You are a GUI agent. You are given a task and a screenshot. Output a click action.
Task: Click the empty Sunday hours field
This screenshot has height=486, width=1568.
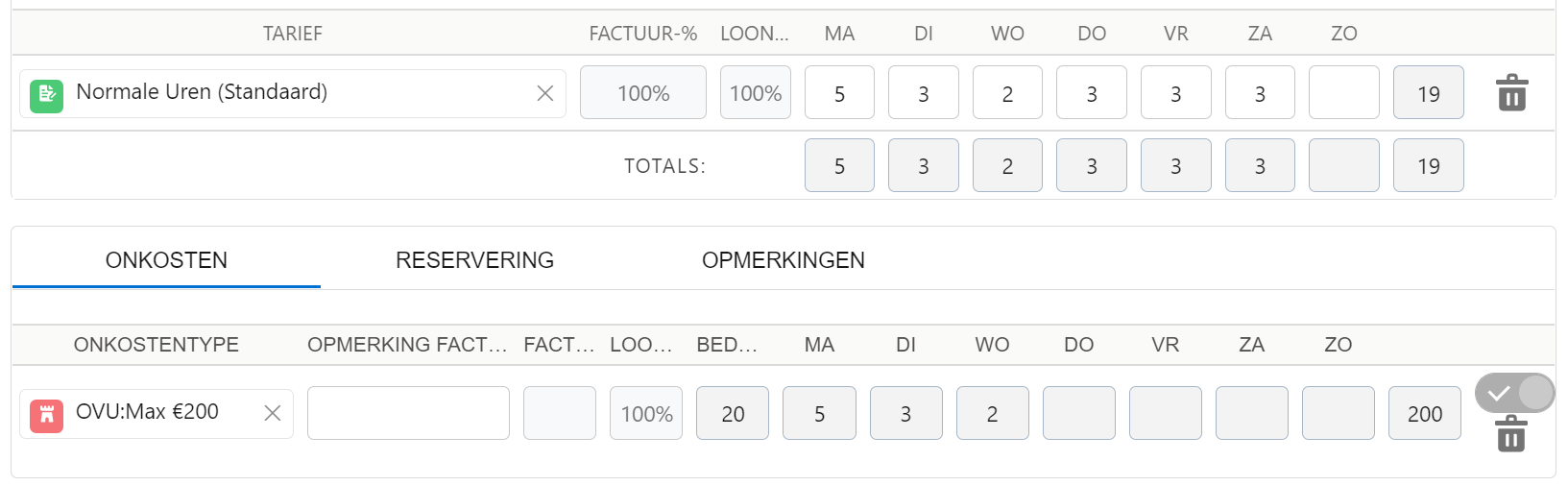[1344, 92]
